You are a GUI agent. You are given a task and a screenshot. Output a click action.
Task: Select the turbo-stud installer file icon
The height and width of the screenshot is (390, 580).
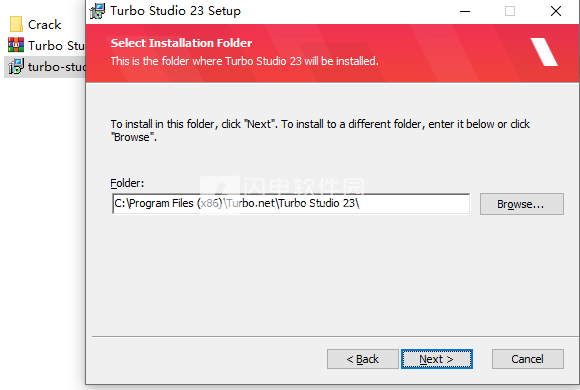[x=16, y=66]
